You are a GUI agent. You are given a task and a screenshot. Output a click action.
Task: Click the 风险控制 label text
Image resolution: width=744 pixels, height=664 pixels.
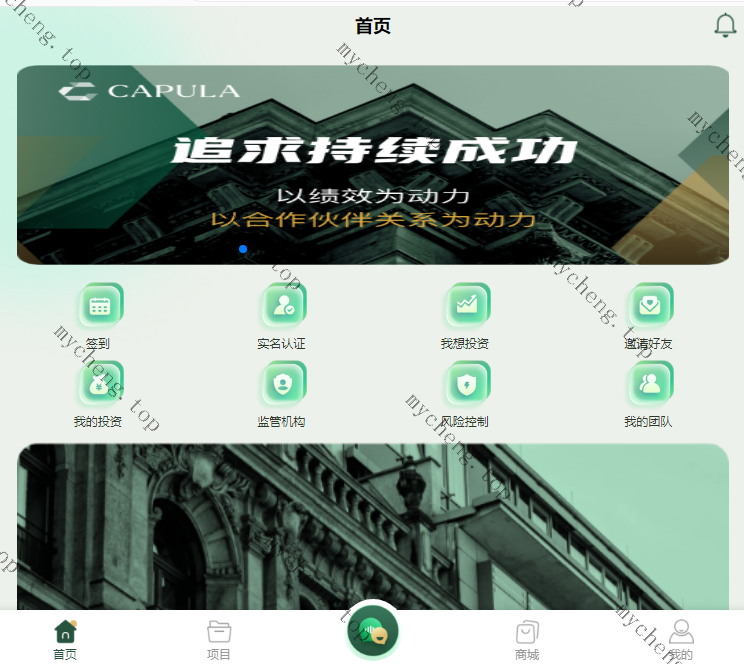coord(465,421)
